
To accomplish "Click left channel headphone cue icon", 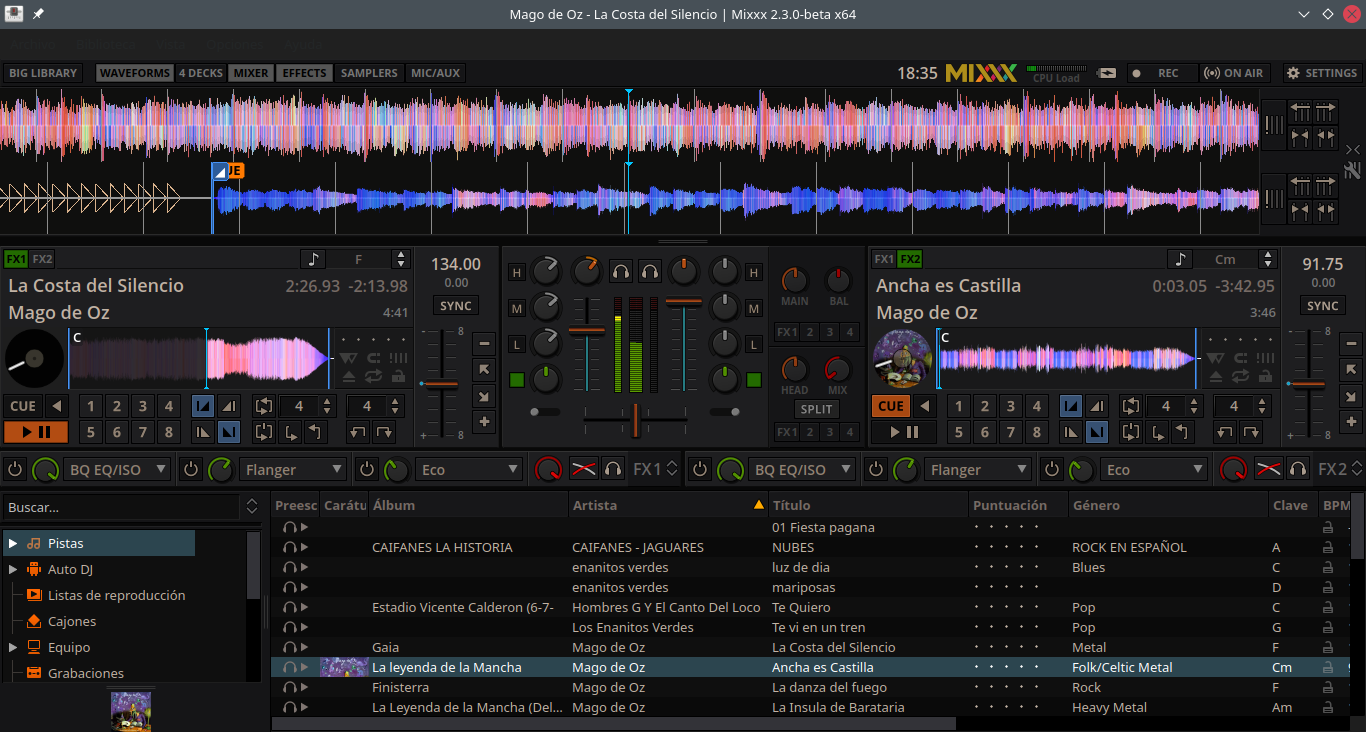I will [621, 271].
